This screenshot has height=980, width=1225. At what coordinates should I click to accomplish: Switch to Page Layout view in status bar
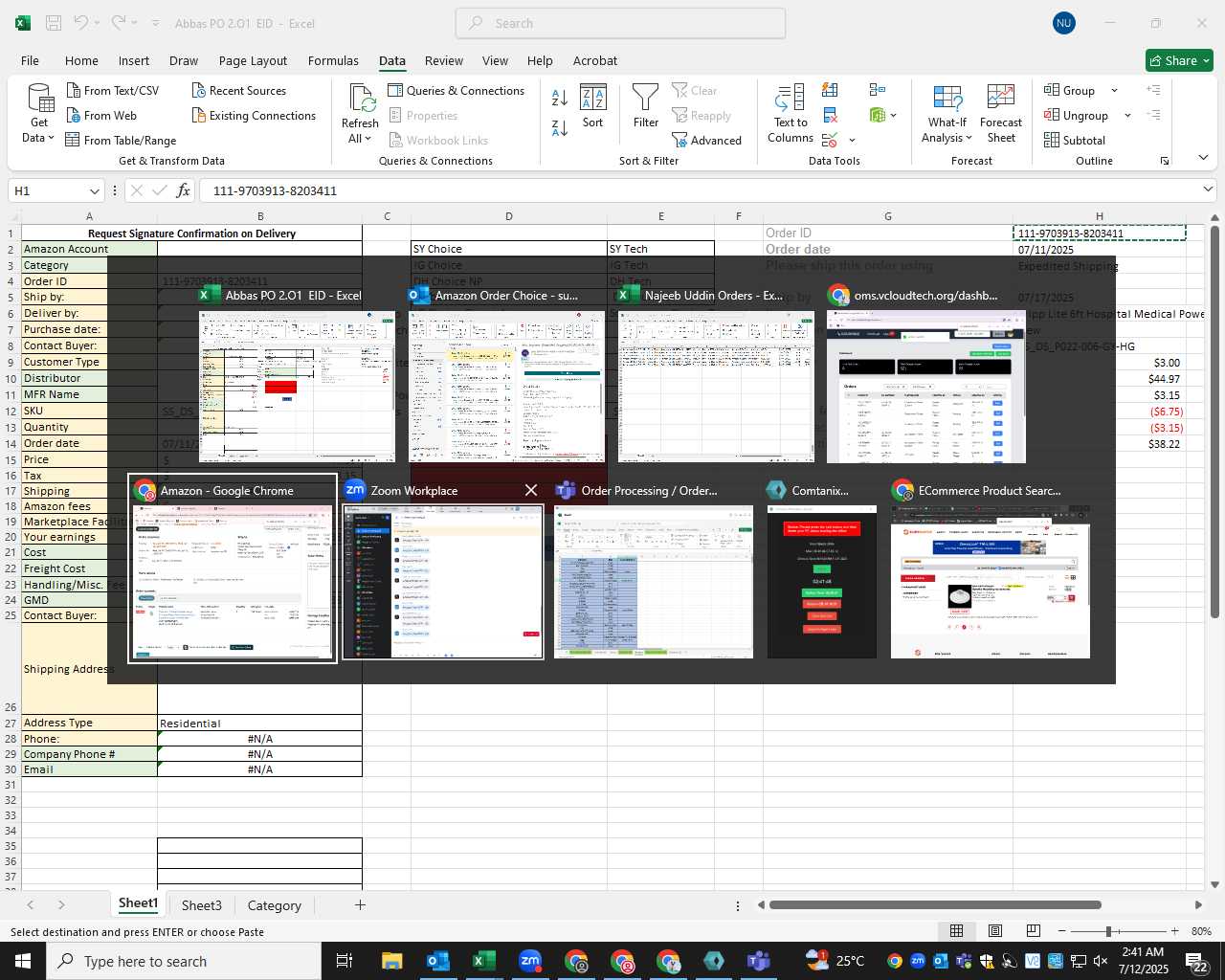click(995, 931)
